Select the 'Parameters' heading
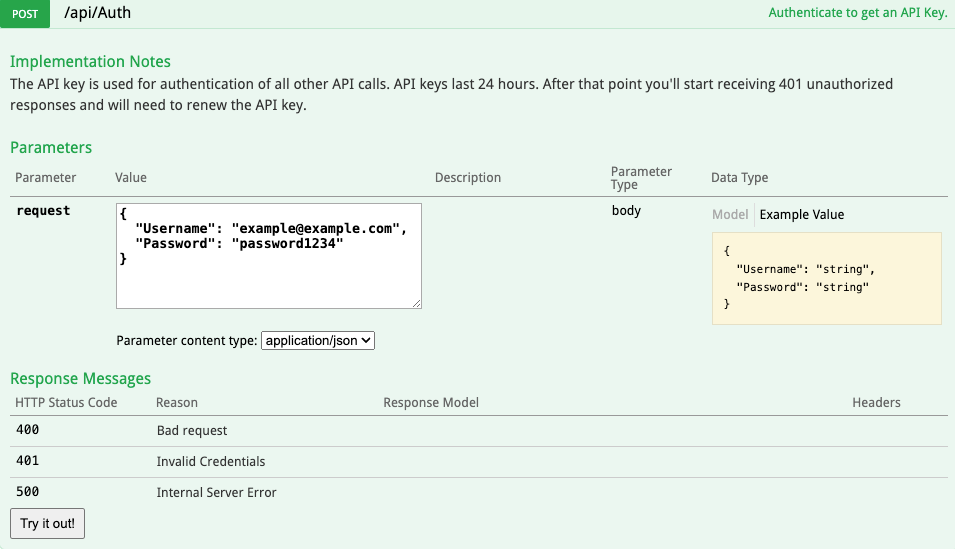This screenshot has width=955, height=549. 51,147
